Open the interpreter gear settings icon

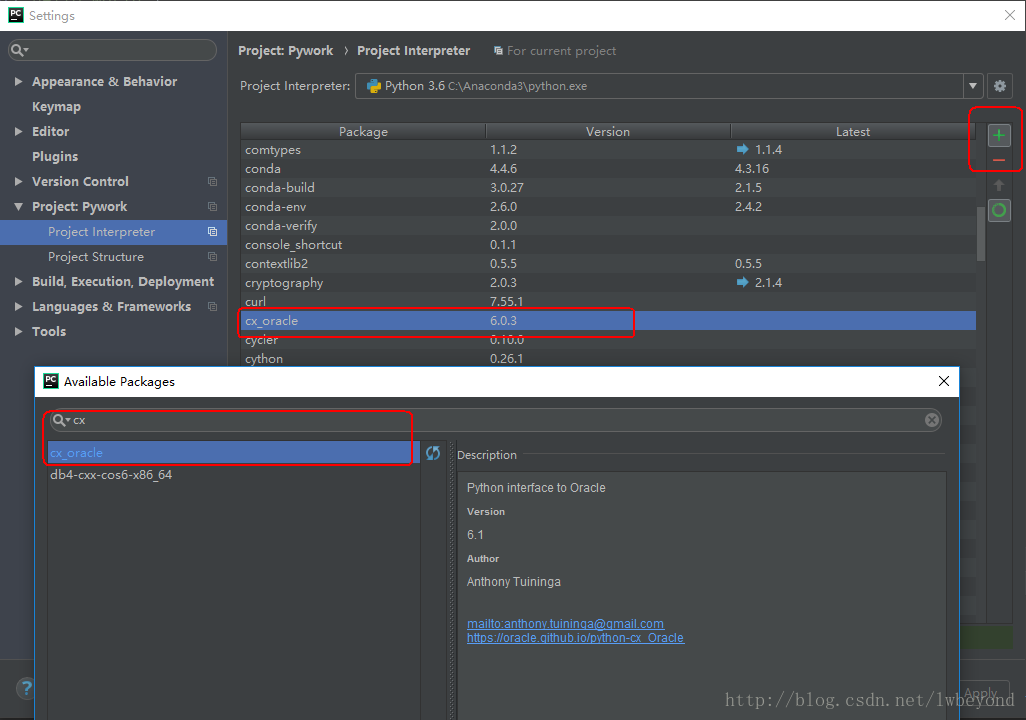(1000, 86)
